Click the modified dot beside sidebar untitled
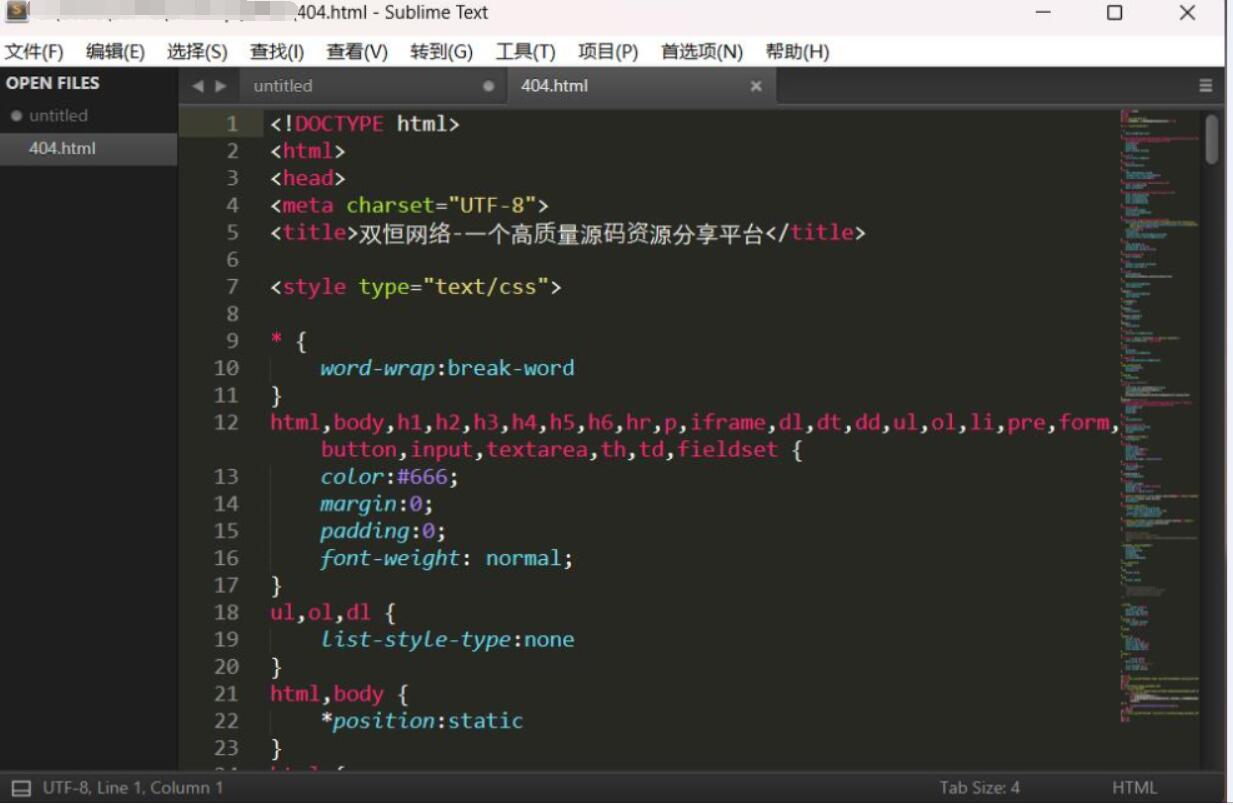The height and width of the screenshot is (805, 1233). 16,116
